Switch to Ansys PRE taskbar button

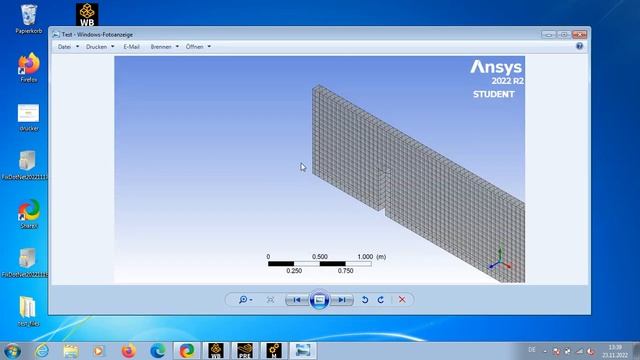coord(245,351)
